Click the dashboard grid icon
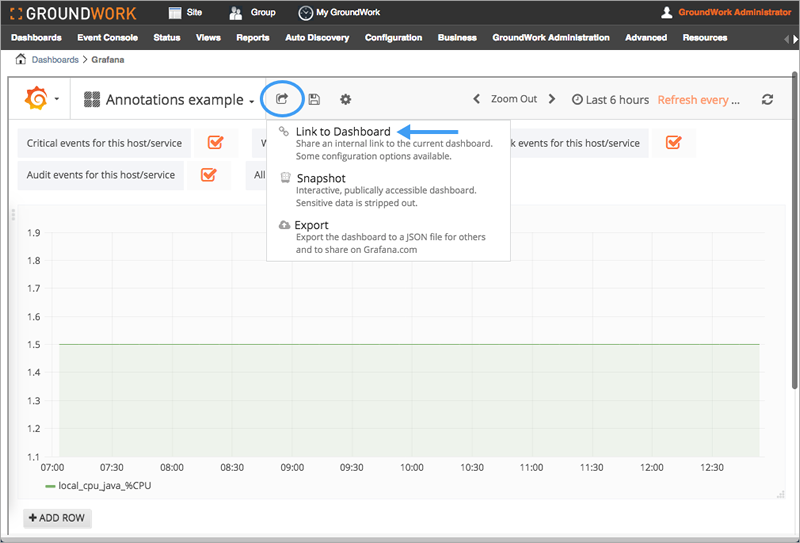 [x=92, y=100]
